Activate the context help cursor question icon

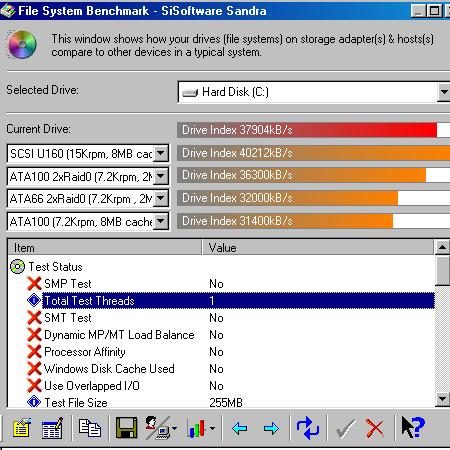413,427
